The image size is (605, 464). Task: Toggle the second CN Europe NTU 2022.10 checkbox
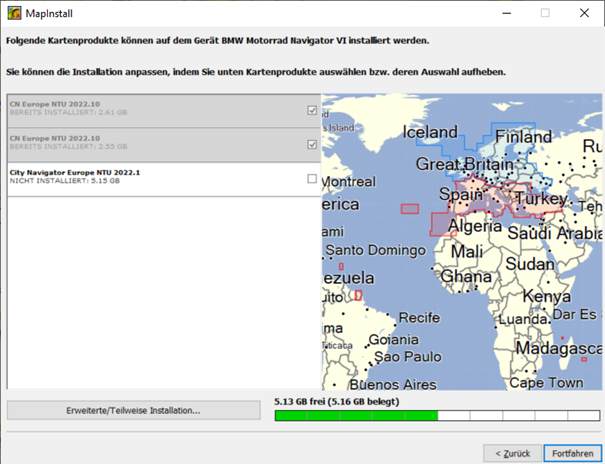pyautogui.click(x=312, y=144)
